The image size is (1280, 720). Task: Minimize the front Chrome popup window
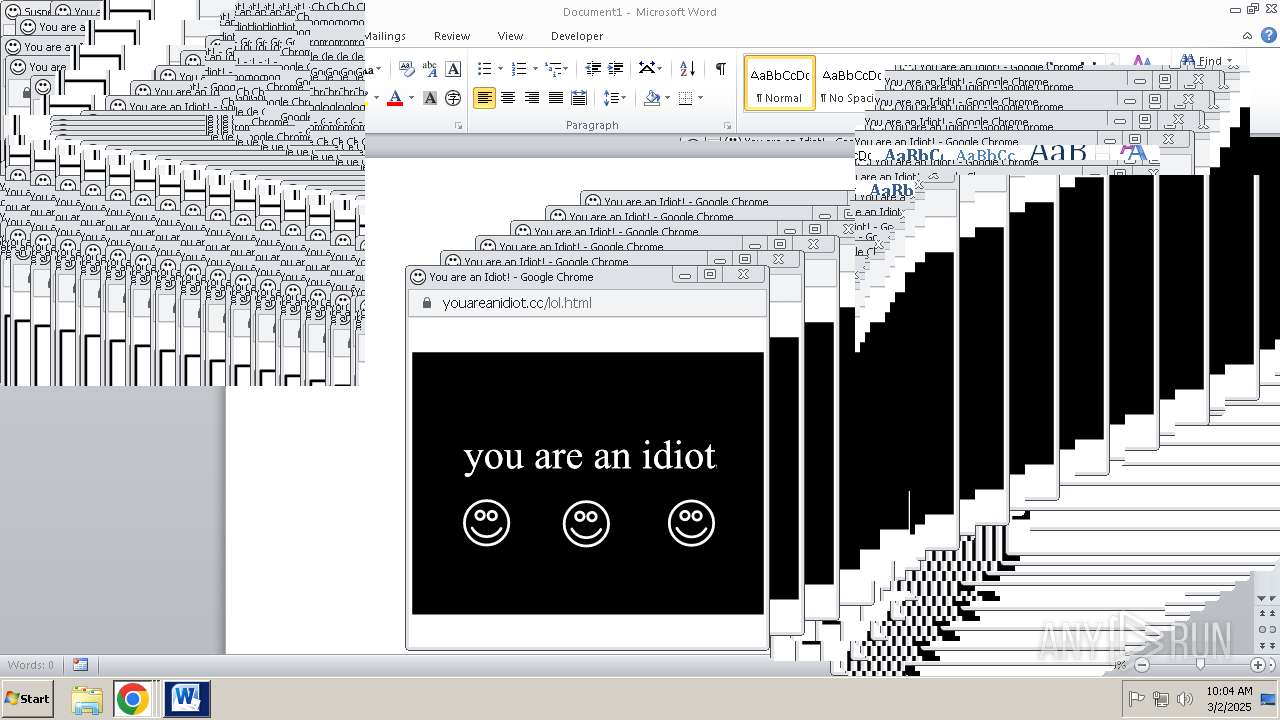pyautogui.click(x=685, y=275)
